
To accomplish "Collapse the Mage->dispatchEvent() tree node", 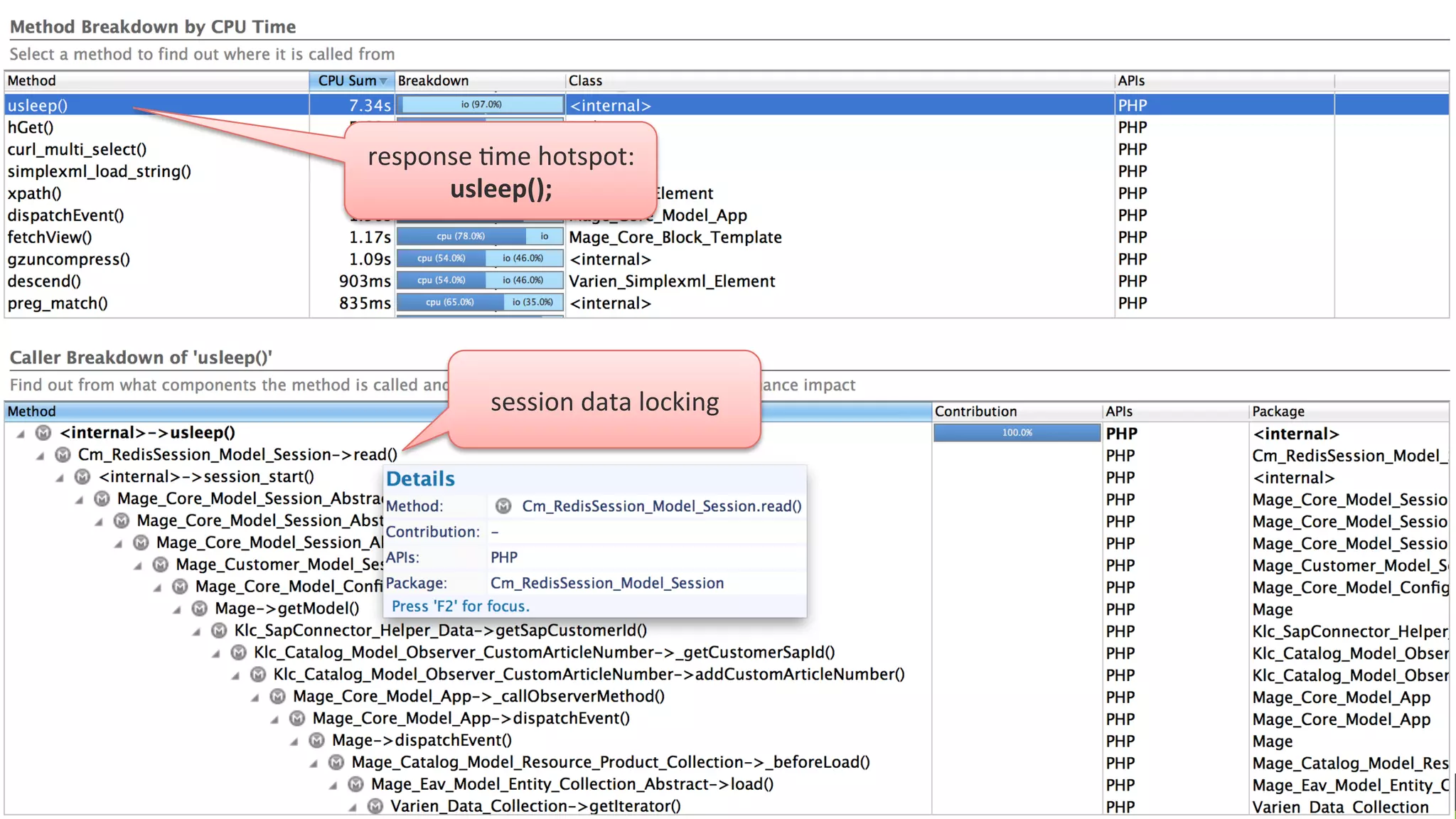I will [295, 741].
